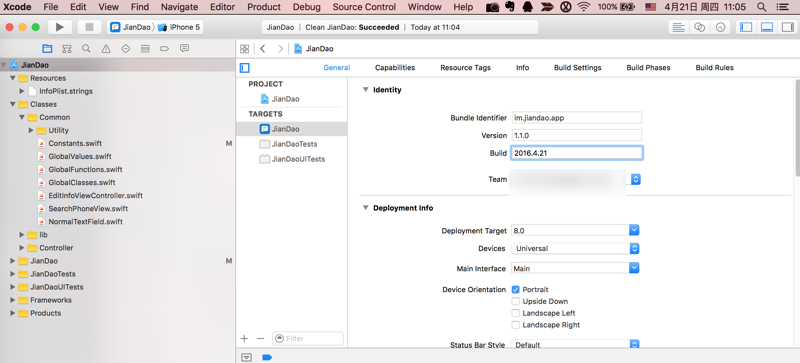Open the Report navigator speech bubble icon

point(185,49)
